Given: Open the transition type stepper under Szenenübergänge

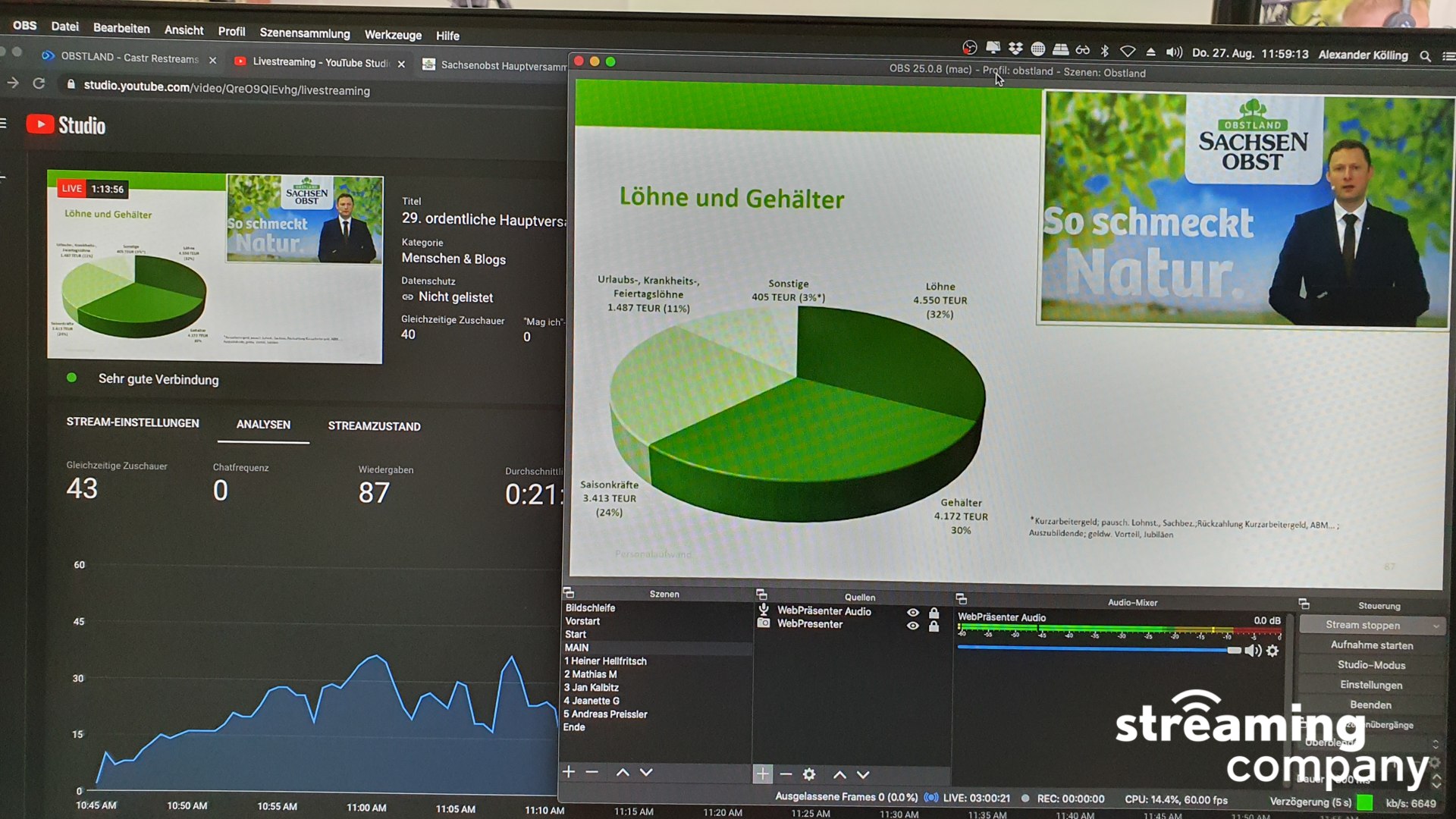Looking at the screenshot, I should pos(1436,744).
